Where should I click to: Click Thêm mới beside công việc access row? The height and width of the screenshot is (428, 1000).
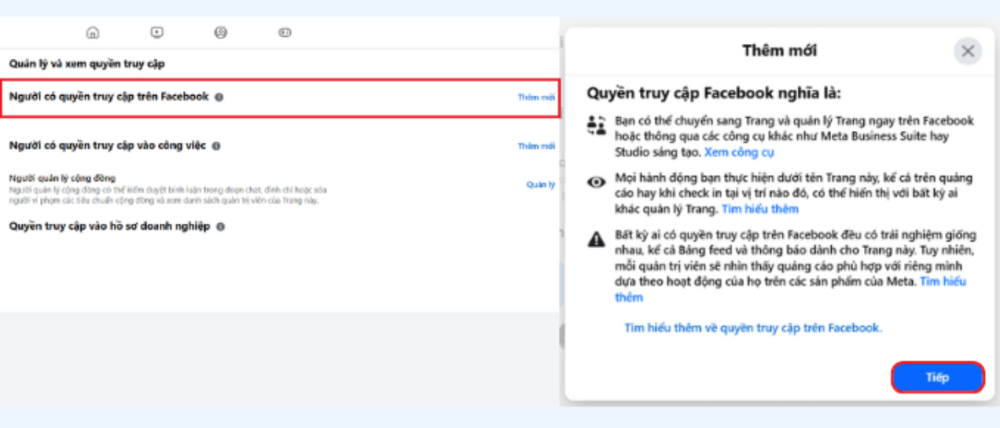click(536, 146)
